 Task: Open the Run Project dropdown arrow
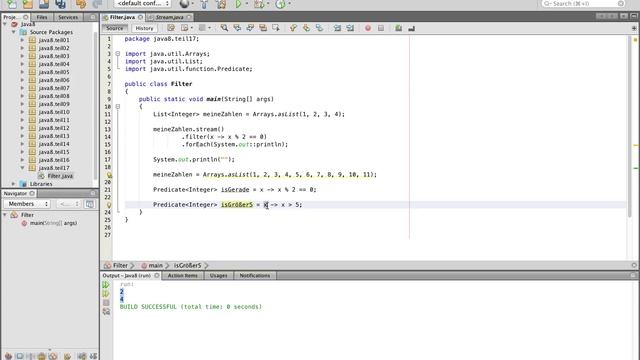pyautogui.click(x=247, y=4)
